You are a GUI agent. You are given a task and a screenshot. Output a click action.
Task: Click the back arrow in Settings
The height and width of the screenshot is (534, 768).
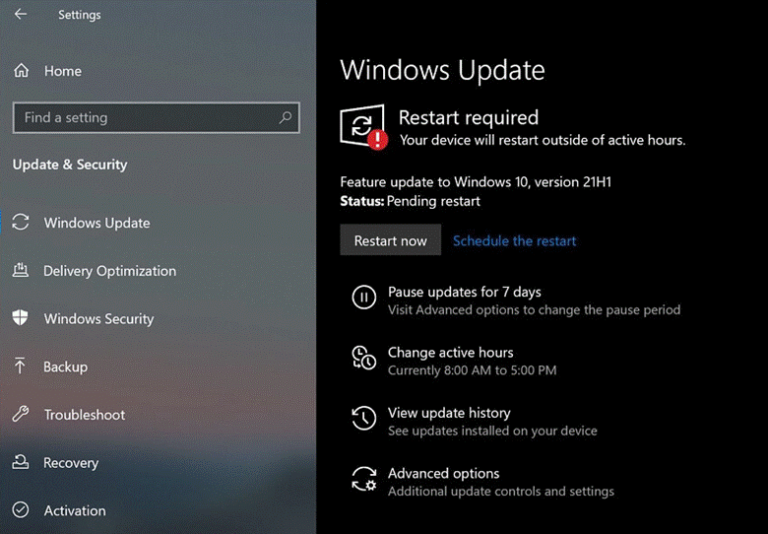click(21, 14)
